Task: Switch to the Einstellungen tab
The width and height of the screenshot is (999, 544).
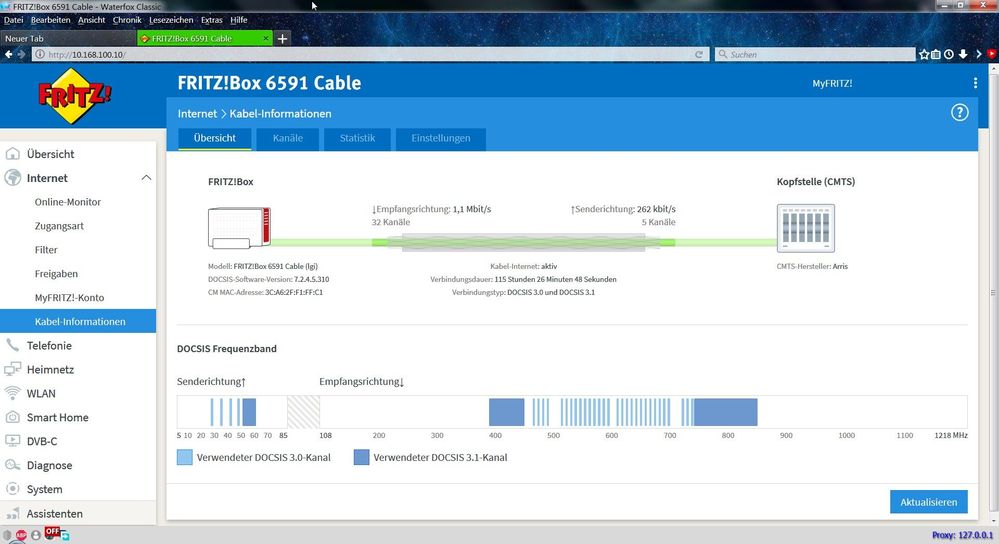Action: coord(441,138)
